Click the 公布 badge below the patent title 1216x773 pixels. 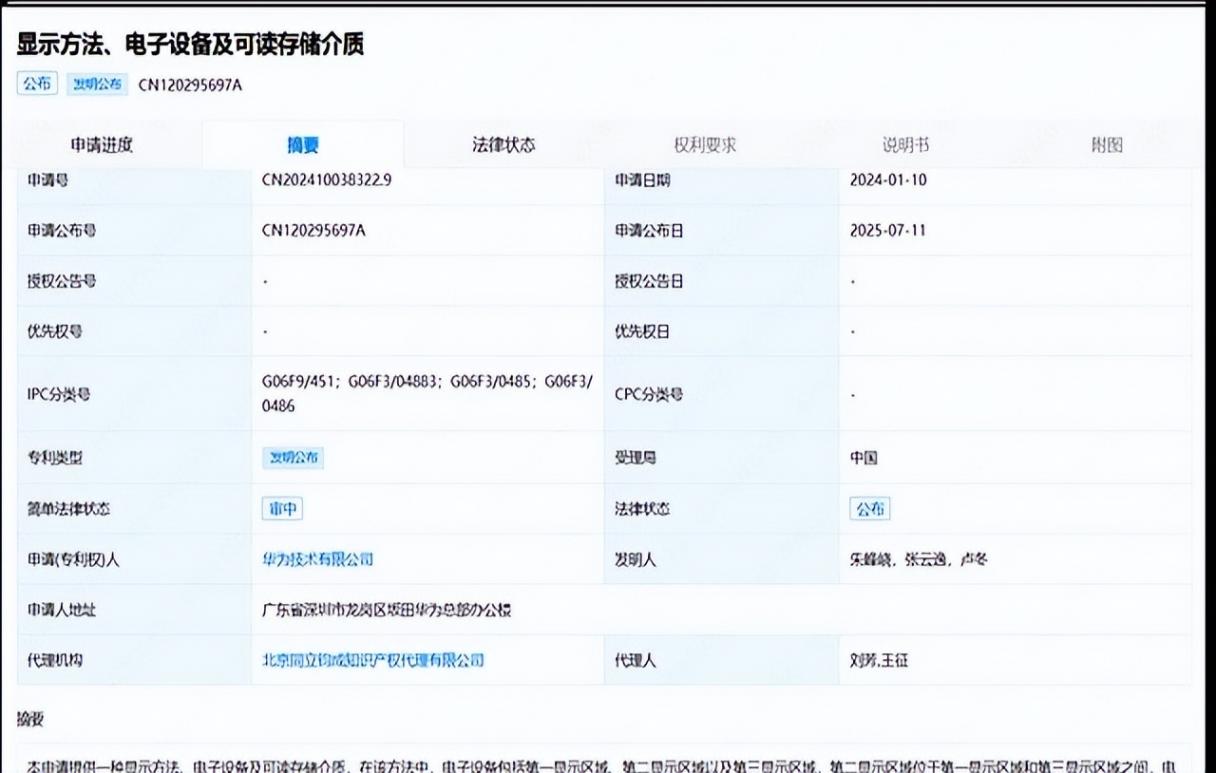(38, 85)
